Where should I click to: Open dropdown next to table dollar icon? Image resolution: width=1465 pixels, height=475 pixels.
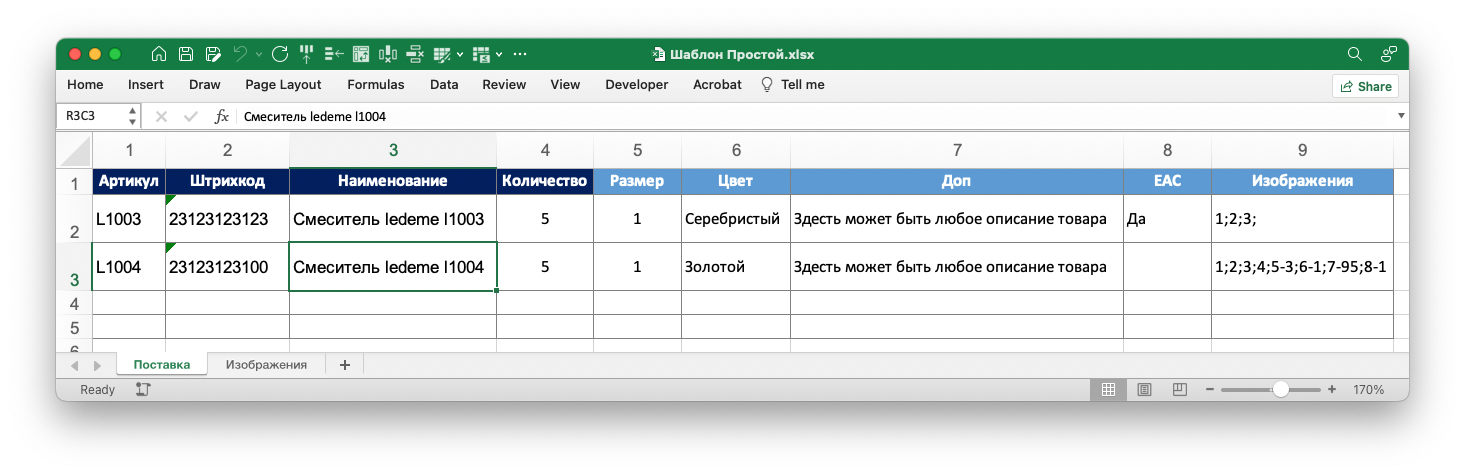[498, 54]
